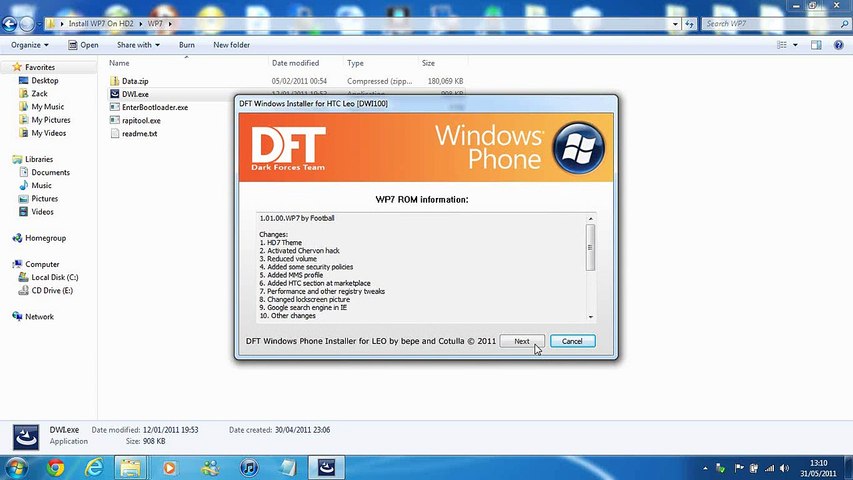The height and width of the screenshot is (480, 853).
Task: Go back using the Back arrow
Action: pyautogui.click(x=10, y=24)
